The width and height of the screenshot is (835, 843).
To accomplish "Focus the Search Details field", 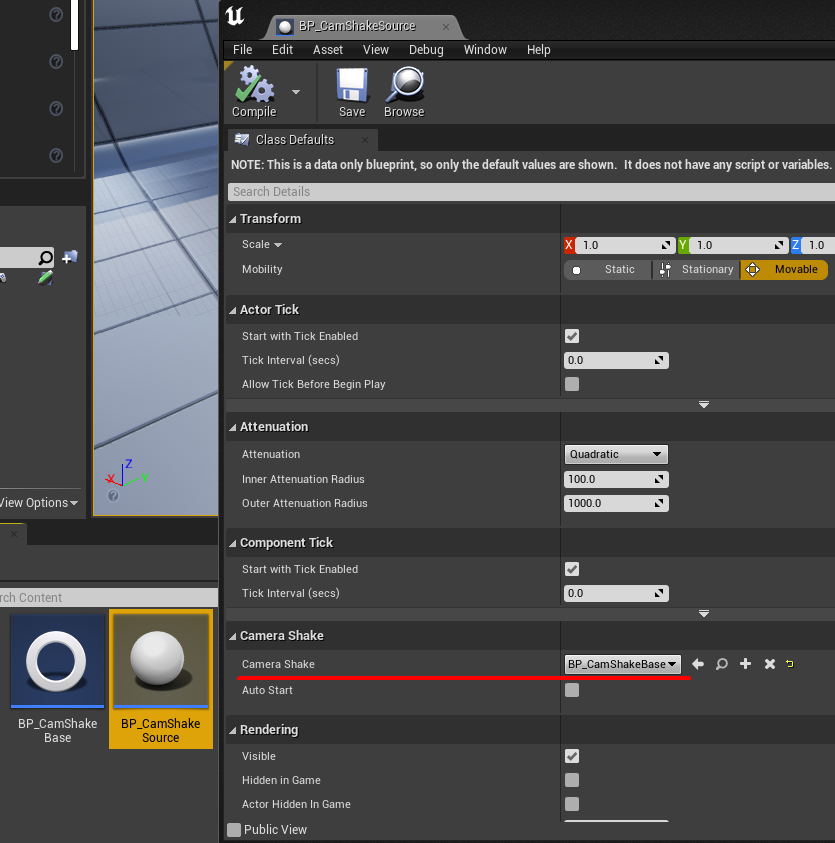I will (531, 192).
